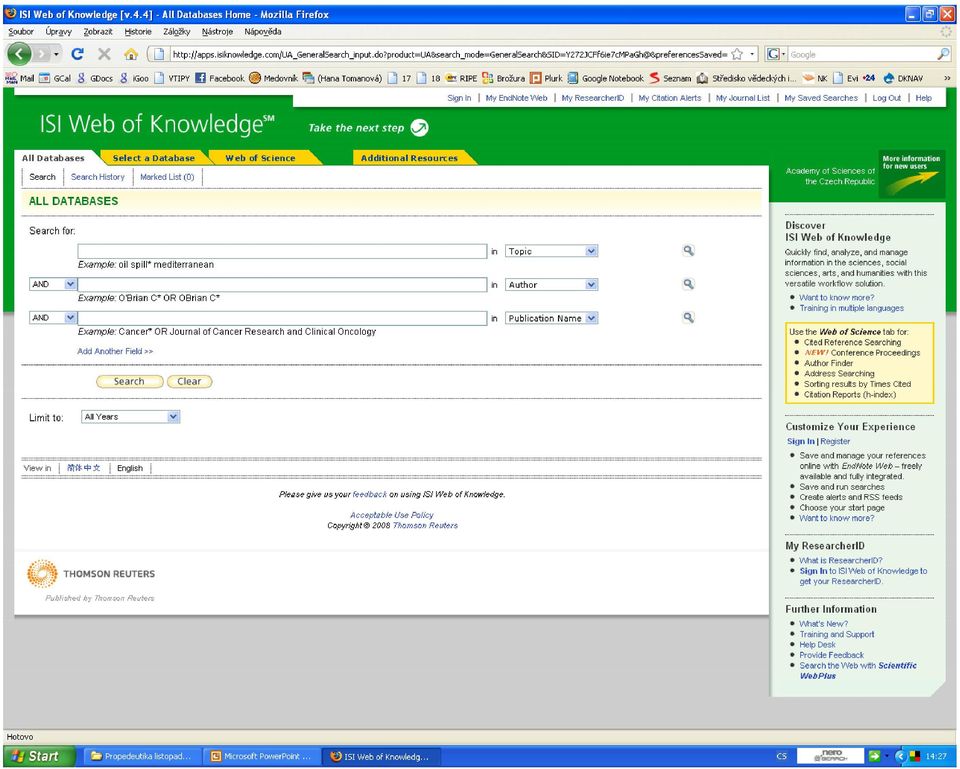Click the feedback link
The image size is (960, 769).
tap(370, 494)
